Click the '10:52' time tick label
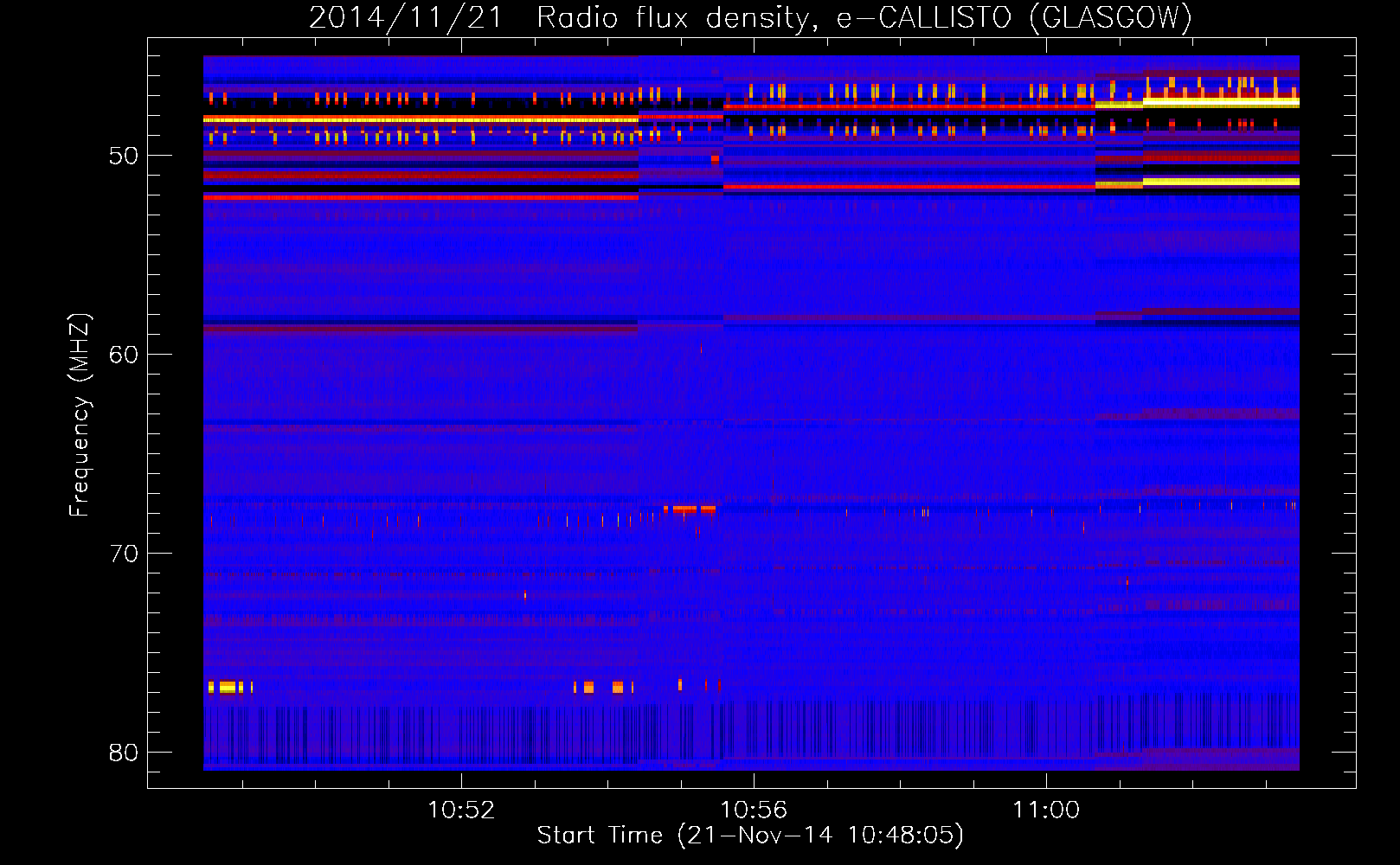Screen dimensions: 1400x865 click(461, 811)
